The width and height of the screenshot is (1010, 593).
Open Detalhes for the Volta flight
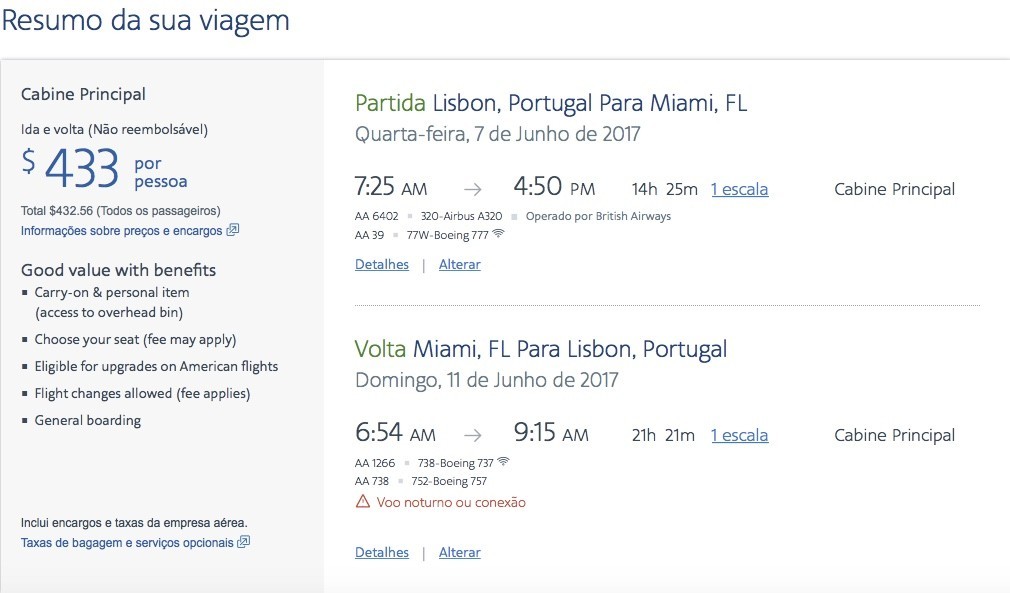(x=382, y=553)
